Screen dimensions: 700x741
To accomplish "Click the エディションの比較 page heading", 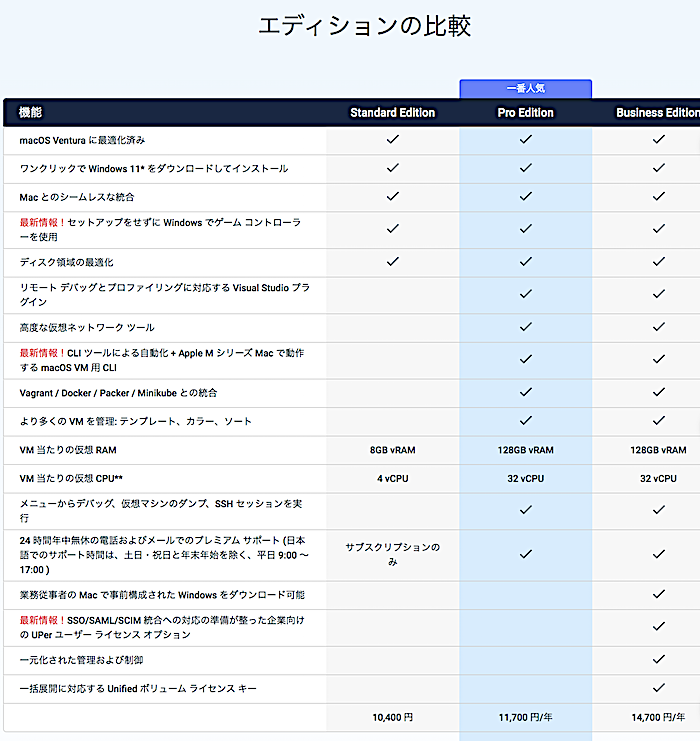I will click(364, 27).
